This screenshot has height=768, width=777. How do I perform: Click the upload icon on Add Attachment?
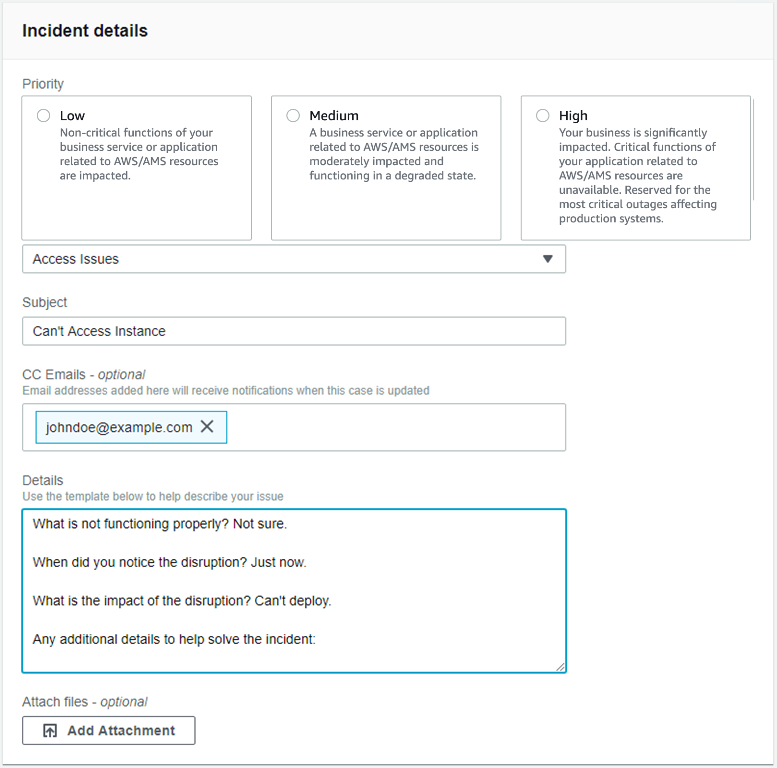coord(50,731)
